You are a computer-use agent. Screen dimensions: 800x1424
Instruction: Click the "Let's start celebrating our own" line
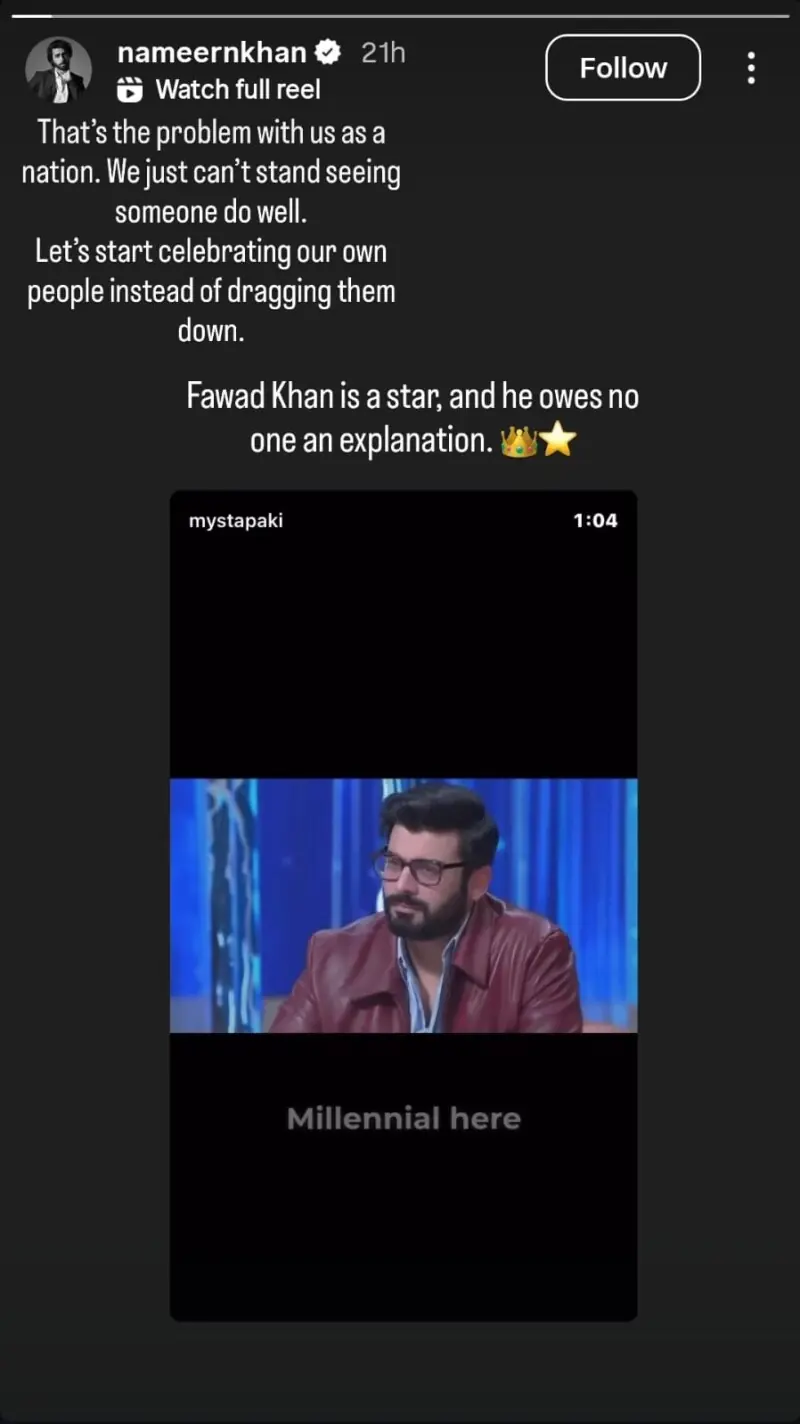pos(211,252)
